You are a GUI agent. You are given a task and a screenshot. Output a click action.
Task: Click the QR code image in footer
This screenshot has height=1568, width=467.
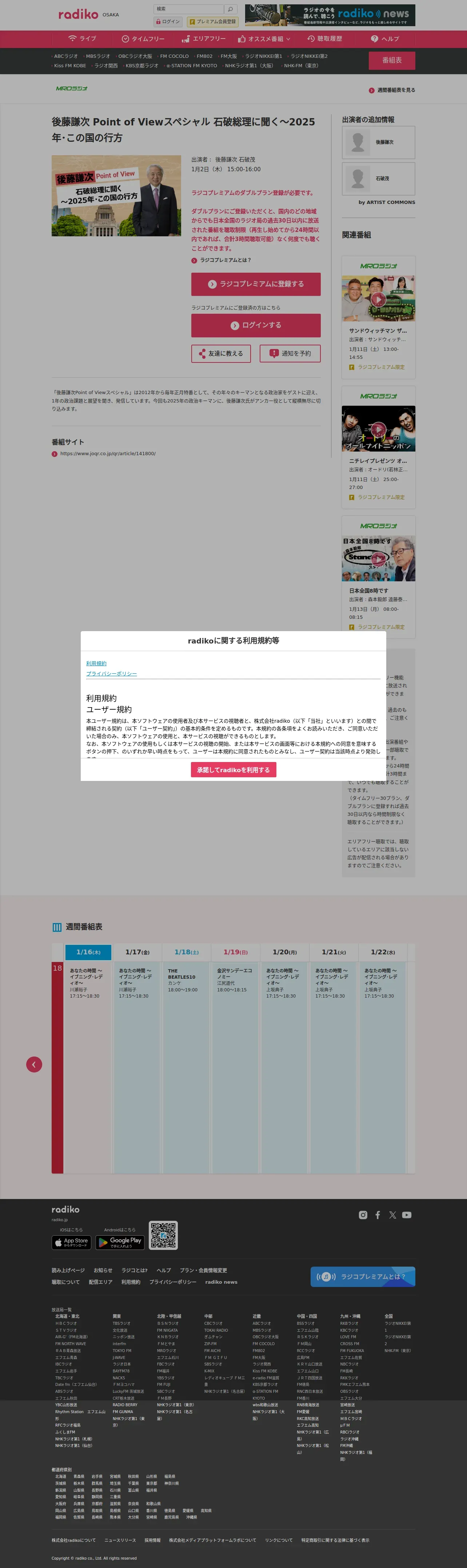click(x=163, y=1236)
